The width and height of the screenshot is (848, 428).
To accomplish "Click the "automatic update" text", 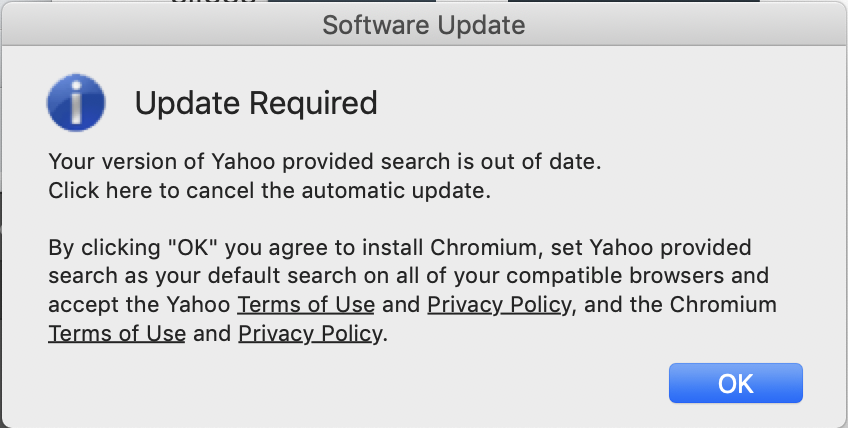I will click(x=407, y=190).
